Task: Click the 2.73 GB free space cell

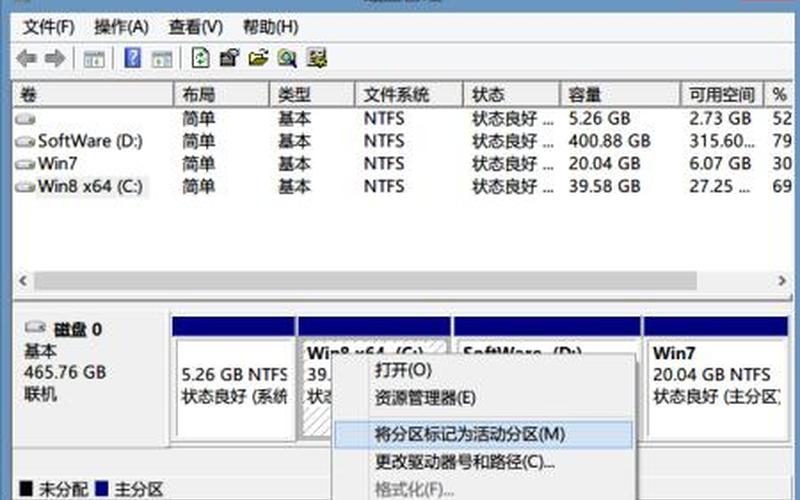Action: [720, 119]
